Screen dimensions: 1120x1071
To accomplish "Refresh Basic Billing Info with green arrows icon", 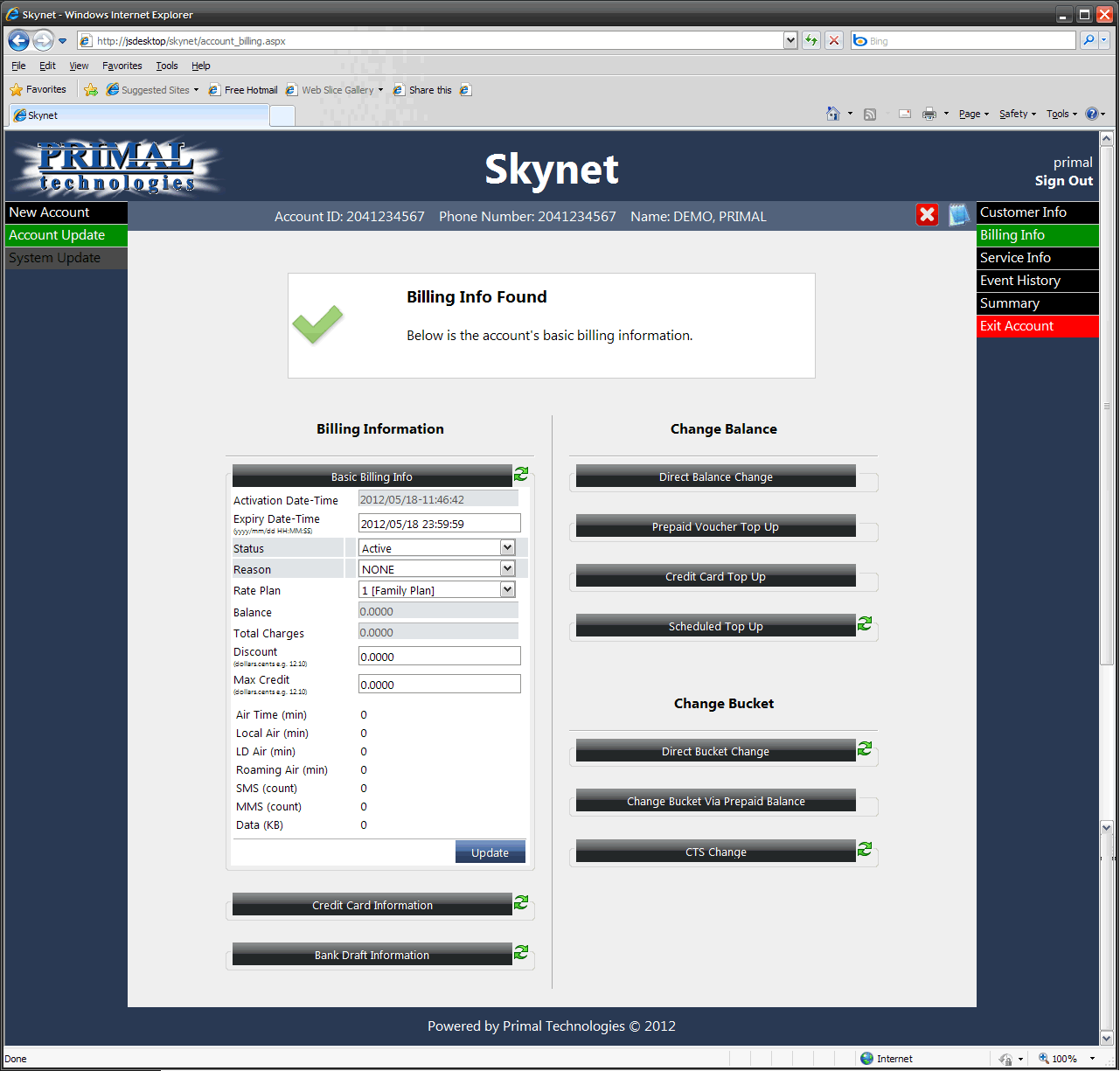I will 521,474.
